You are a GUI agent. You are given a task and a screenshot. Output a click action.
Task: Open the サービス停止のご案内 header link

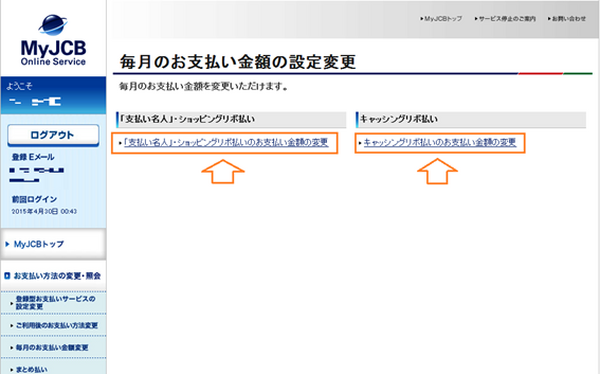point(505,18)
